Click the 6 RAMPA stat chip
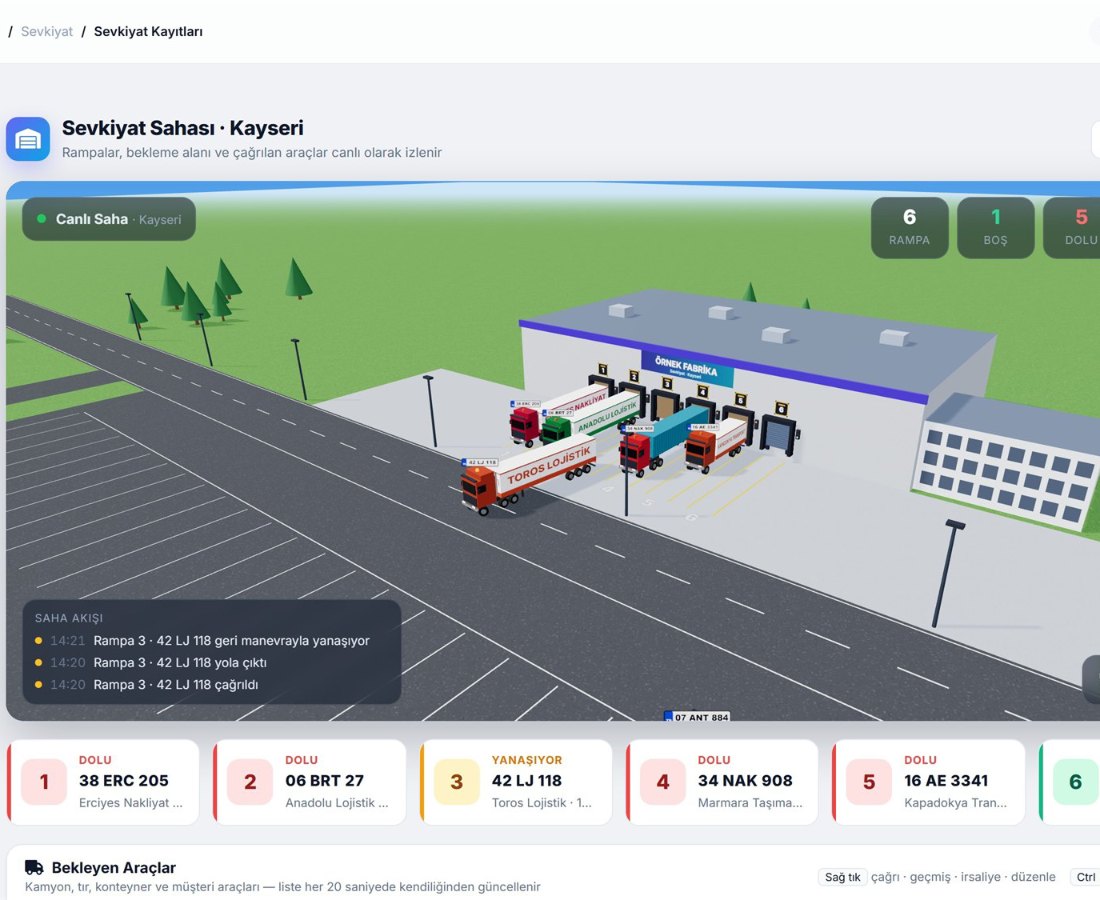 tap(909, 227)
